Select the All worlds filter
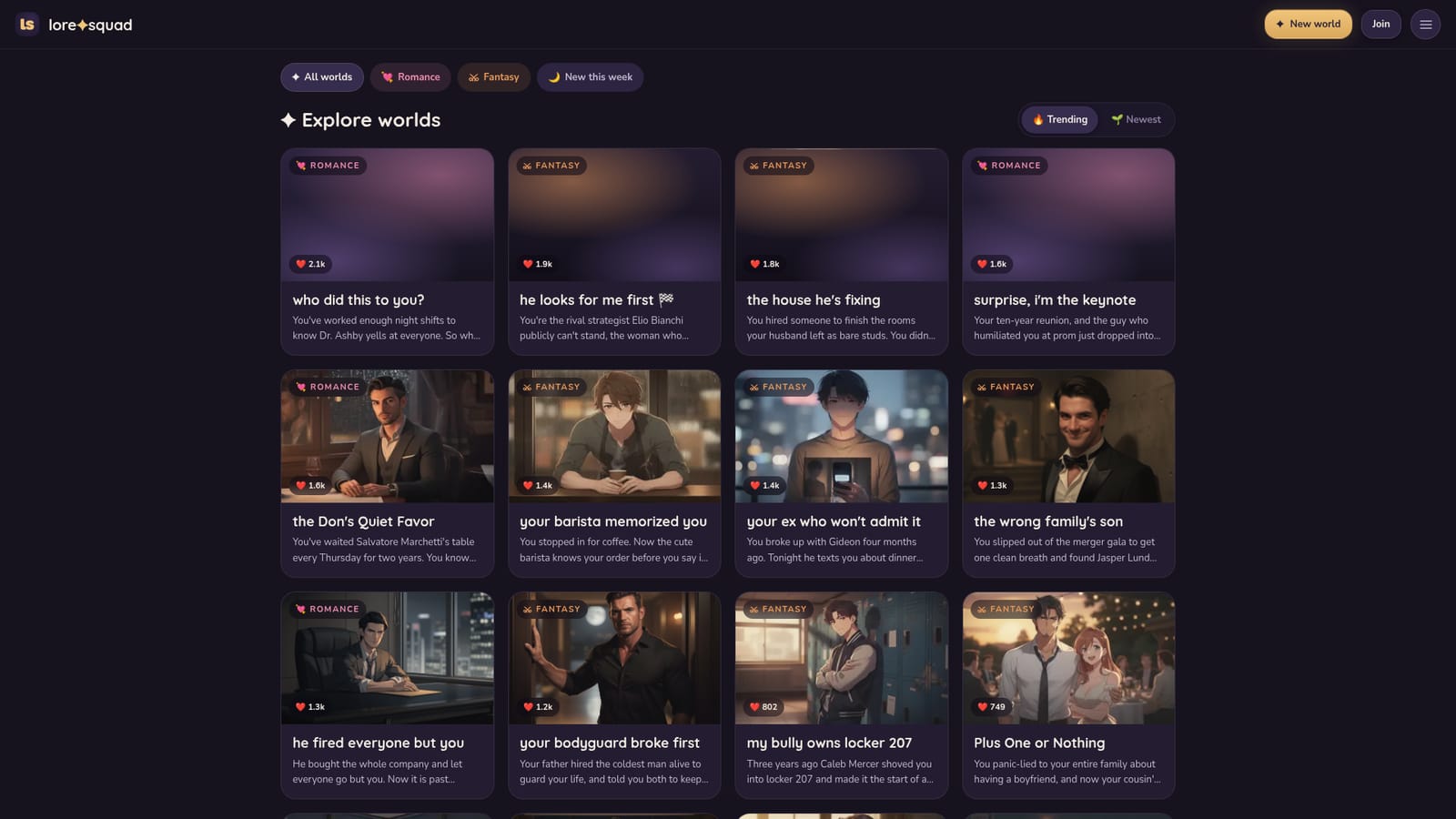The image size is (1456, 819). tap(322, 77)
